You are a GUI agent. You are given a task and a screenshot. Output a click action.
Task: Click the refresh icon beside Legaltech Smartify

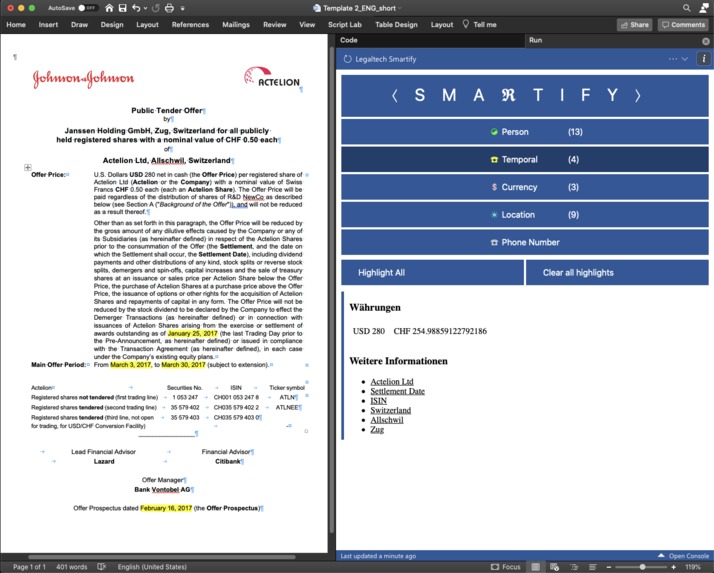pos(347,59)
